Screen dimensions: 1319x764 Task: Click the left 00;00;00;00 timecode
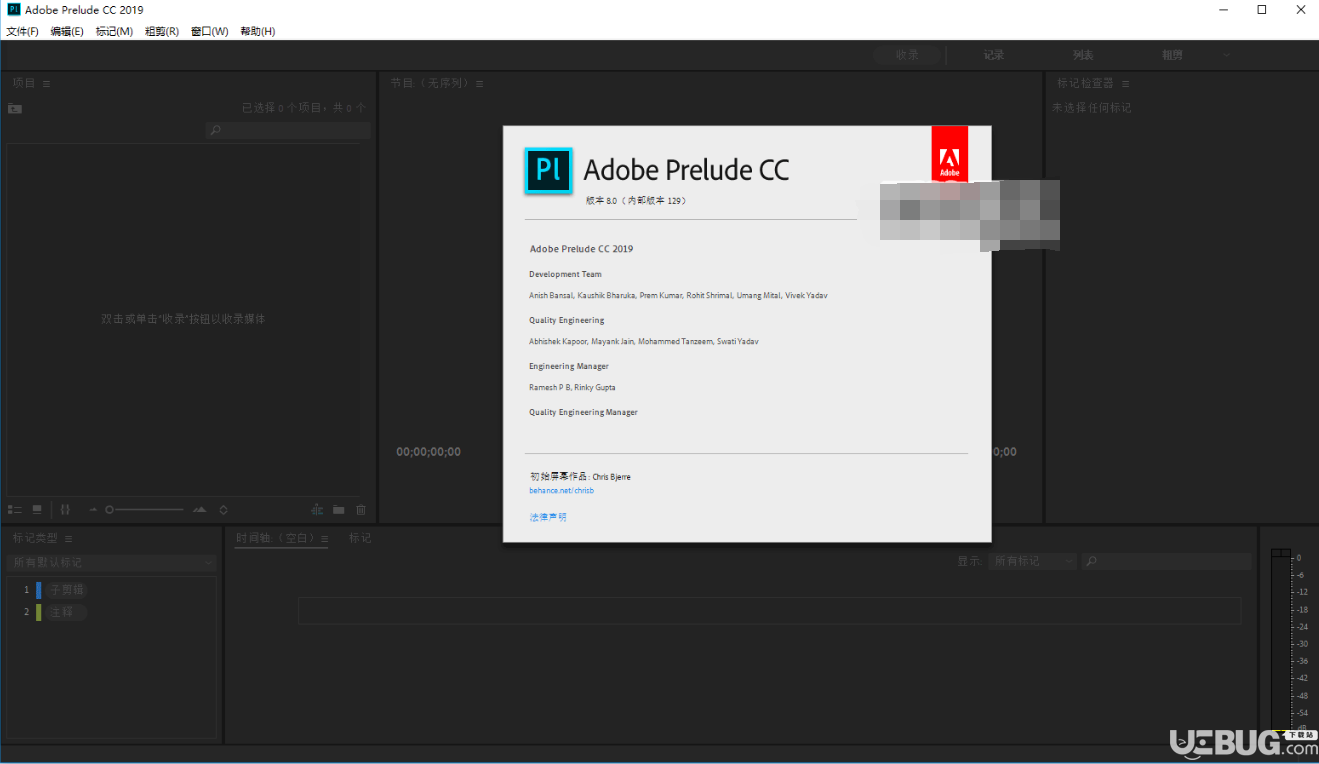429,452
